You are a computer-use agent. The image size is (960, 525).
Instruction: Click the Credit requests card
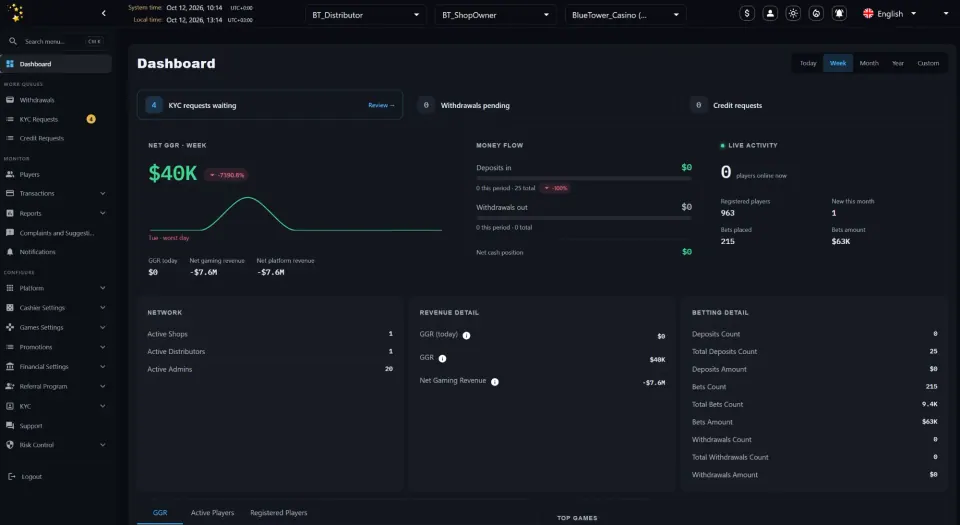(814, 105)
